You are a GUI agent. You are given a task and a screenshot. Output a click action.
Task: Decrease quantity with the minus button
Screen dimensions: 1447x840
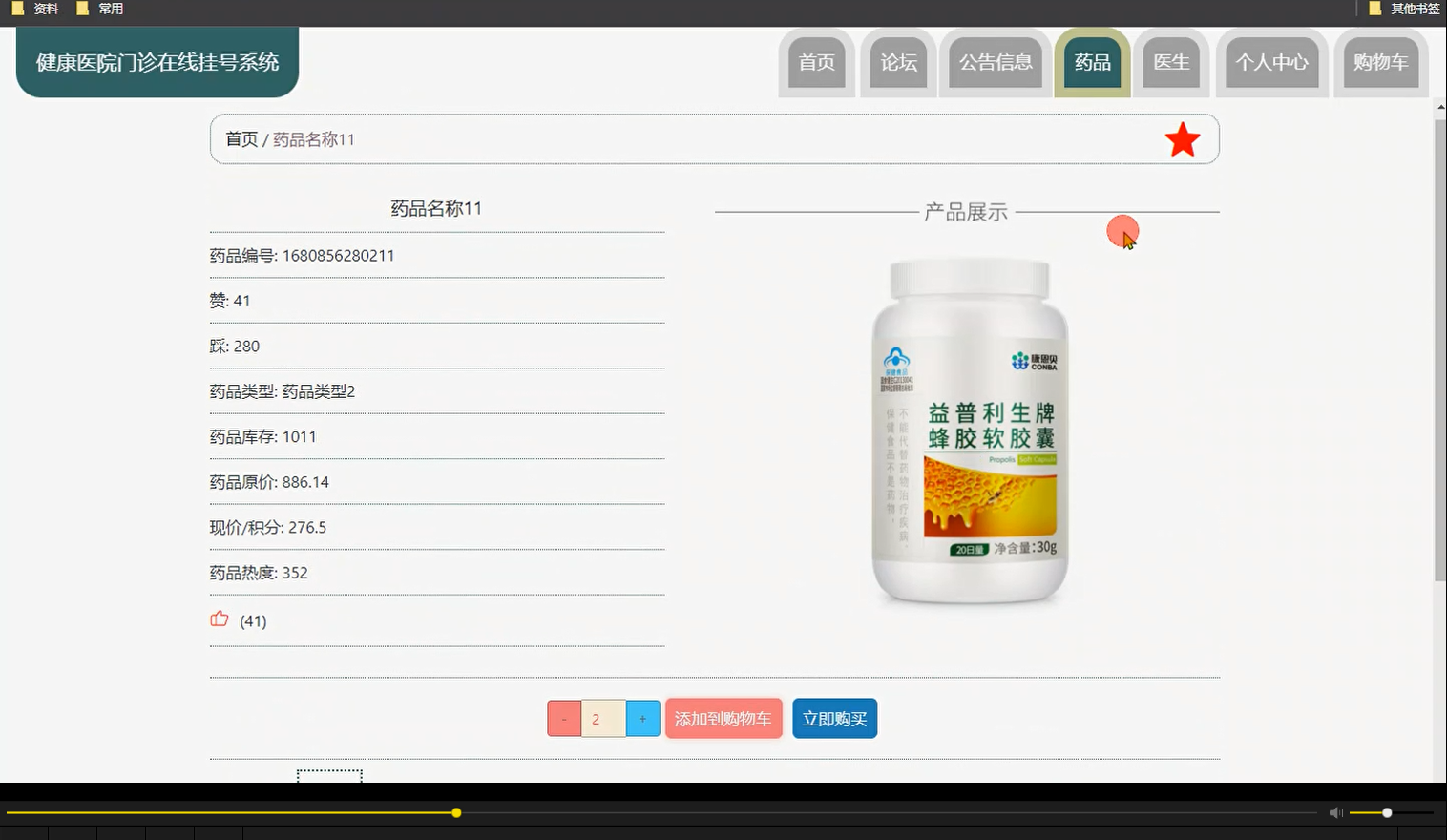pyautogui.click(x=563, y=718)
